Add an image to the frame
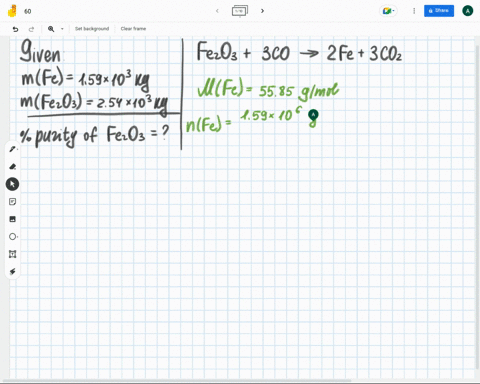The image size is (480, 384). pos(12,219)
